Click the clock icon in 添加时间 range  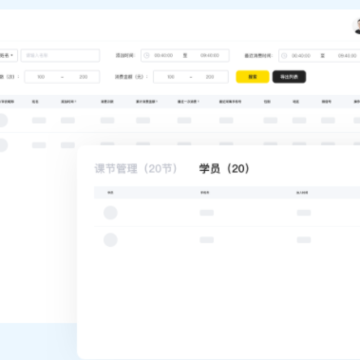tap(147, 55)
